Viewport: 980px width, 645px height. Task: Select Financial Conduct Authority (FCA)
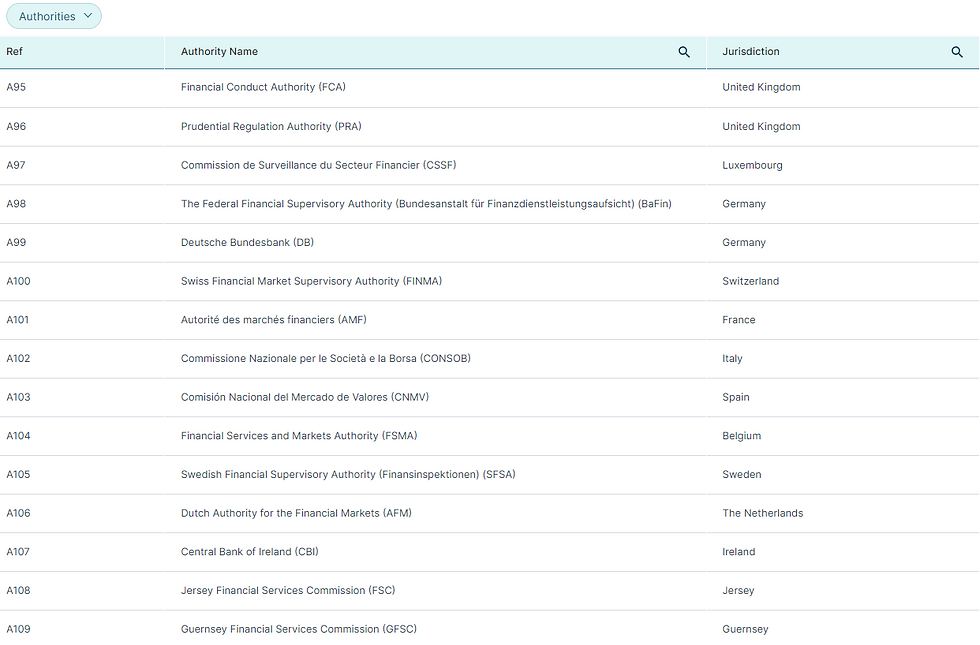[x=263, y=87]
